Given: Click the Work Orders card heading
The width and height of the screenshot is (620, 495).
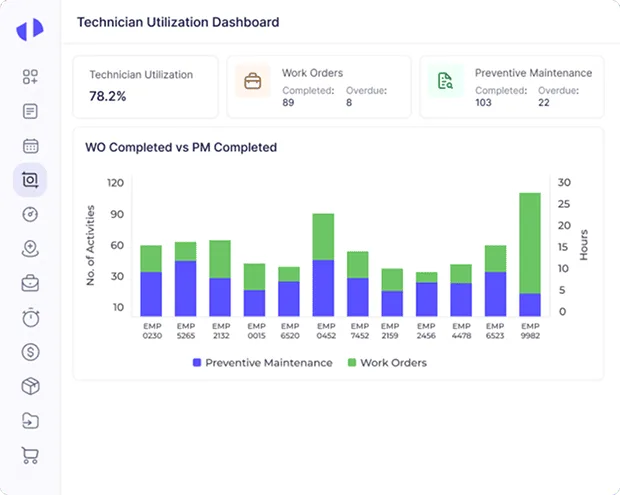Looking at the screenshot, I should pos(312,73).
